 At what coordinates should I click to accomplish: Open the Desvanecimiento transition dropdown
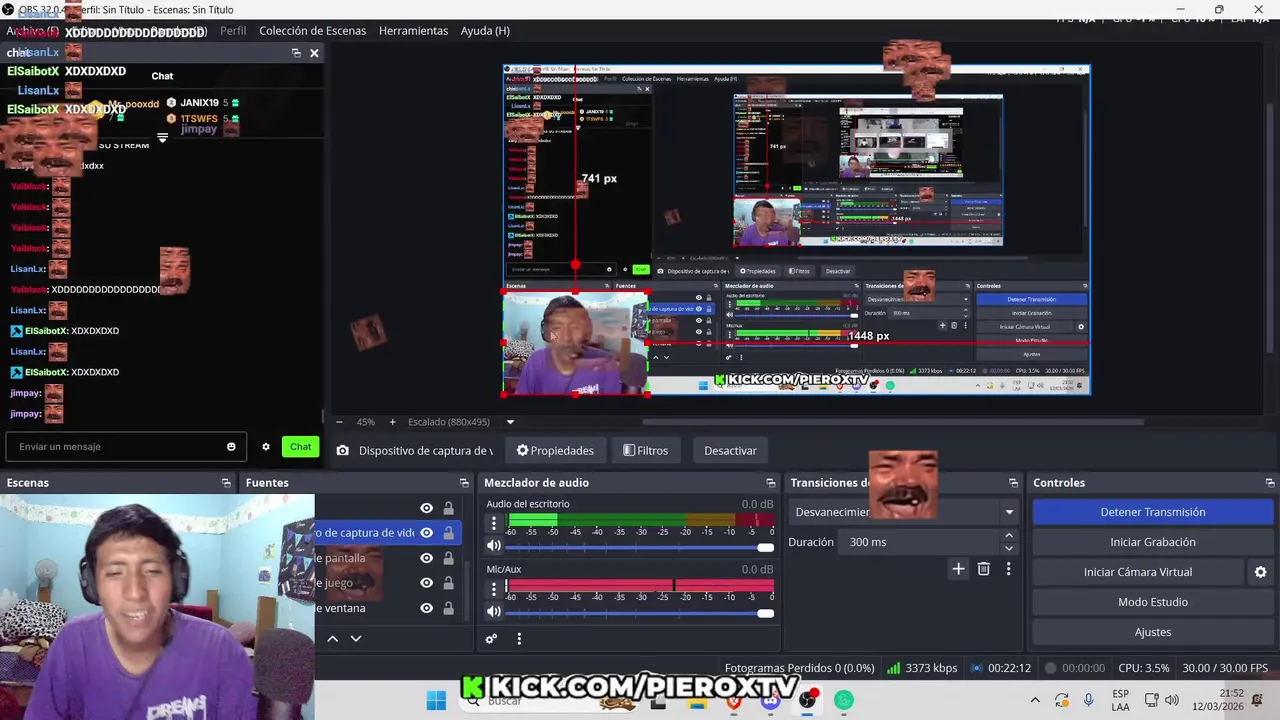(903, 512)
